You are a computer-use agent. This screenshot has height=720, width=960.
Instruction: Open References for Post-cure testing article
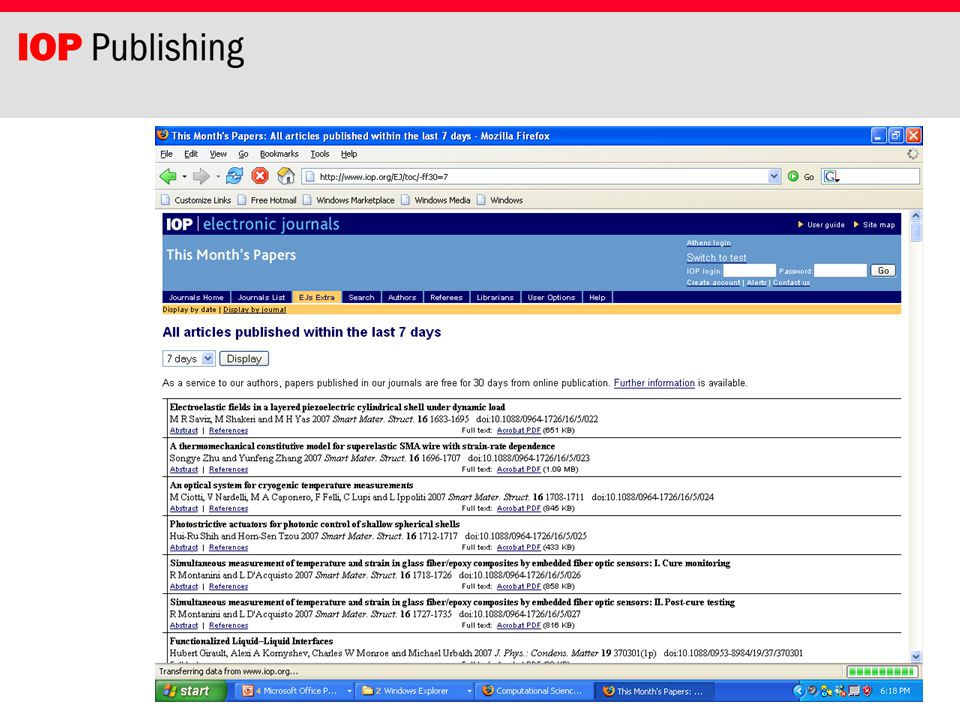(228, 626)
